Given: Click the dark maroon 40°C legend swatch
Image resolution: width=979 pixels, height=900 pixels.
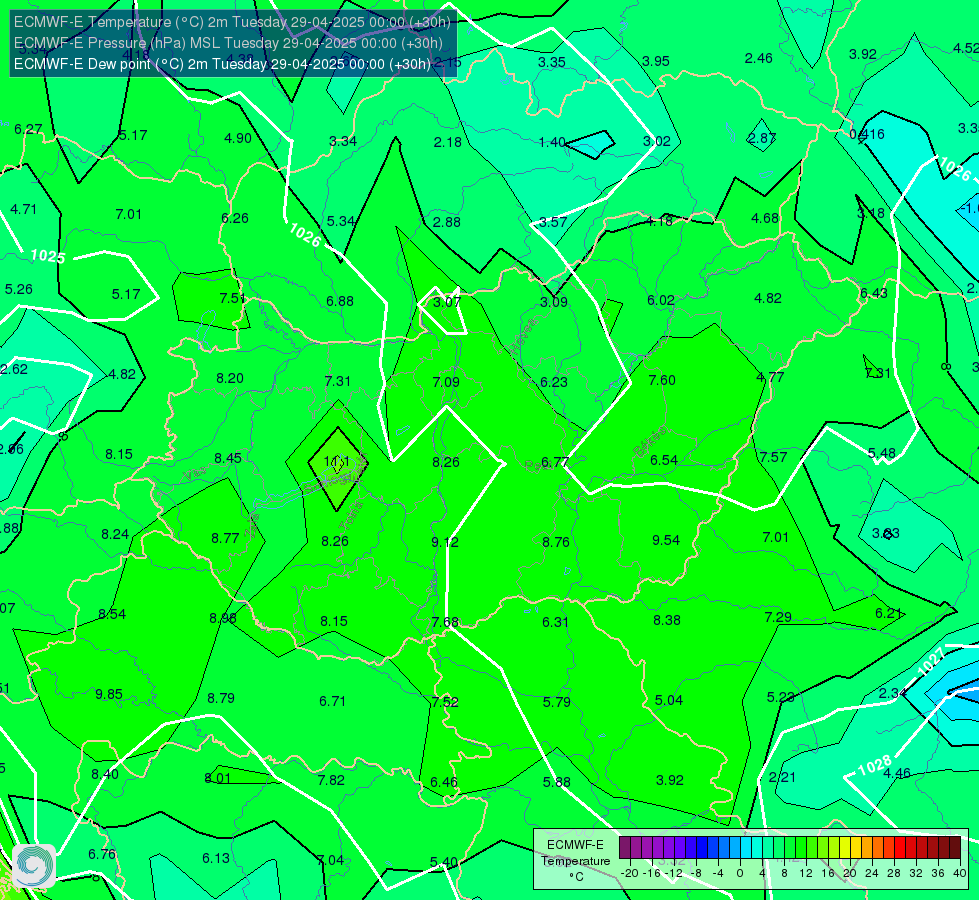Looking at the screenshot, I should (x=955, y=848).
